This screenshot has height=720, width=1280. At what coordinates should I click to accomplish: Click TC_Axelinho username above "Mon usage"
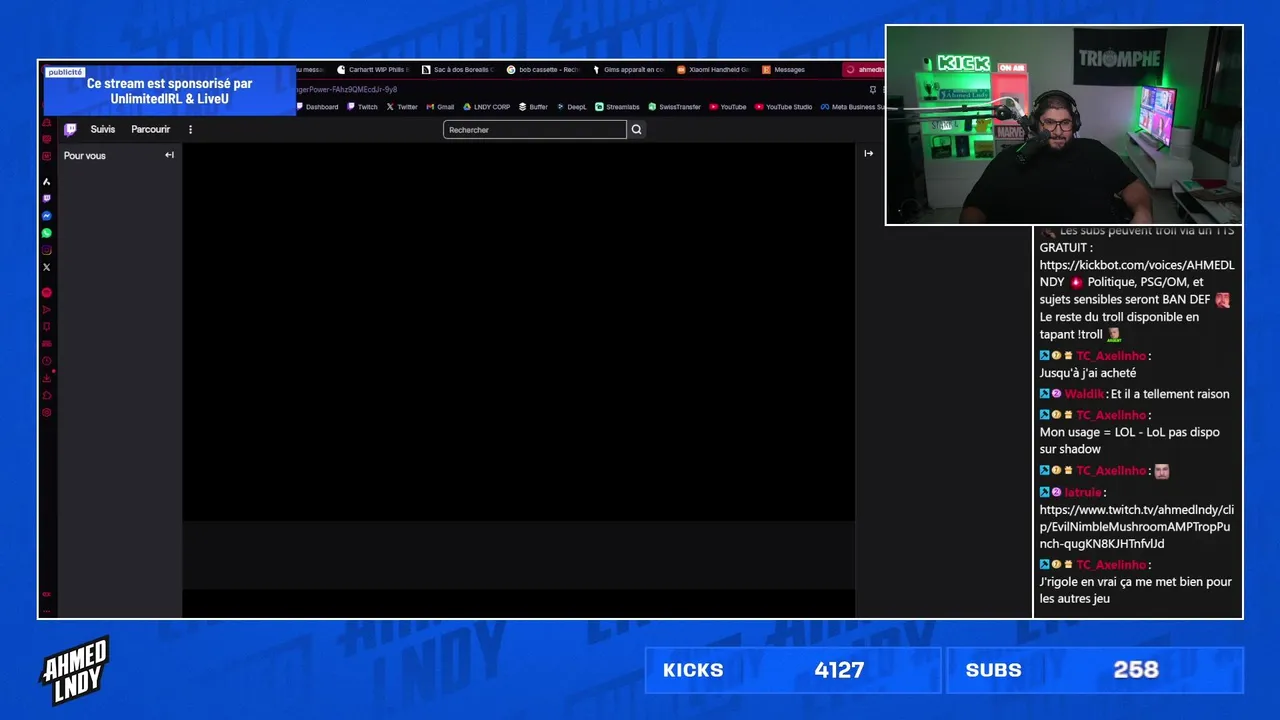tap(1111, 415)
